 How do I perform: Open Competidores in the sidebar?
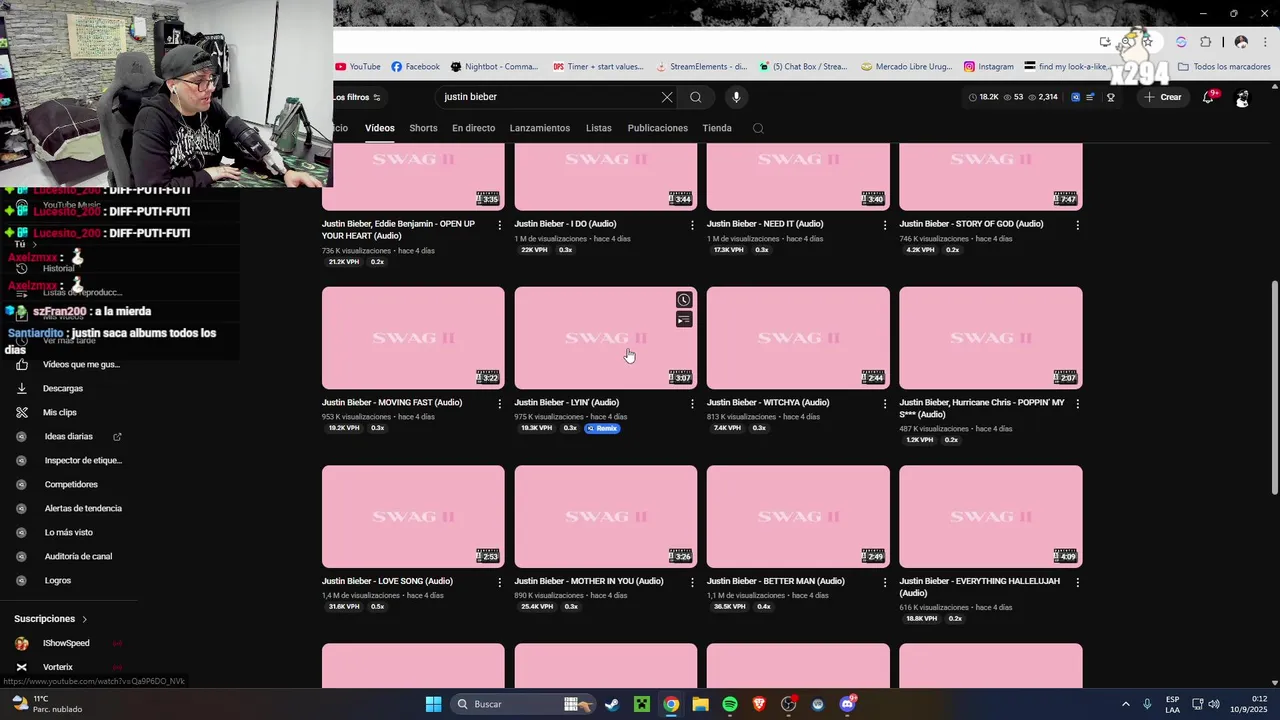[71, 484]
